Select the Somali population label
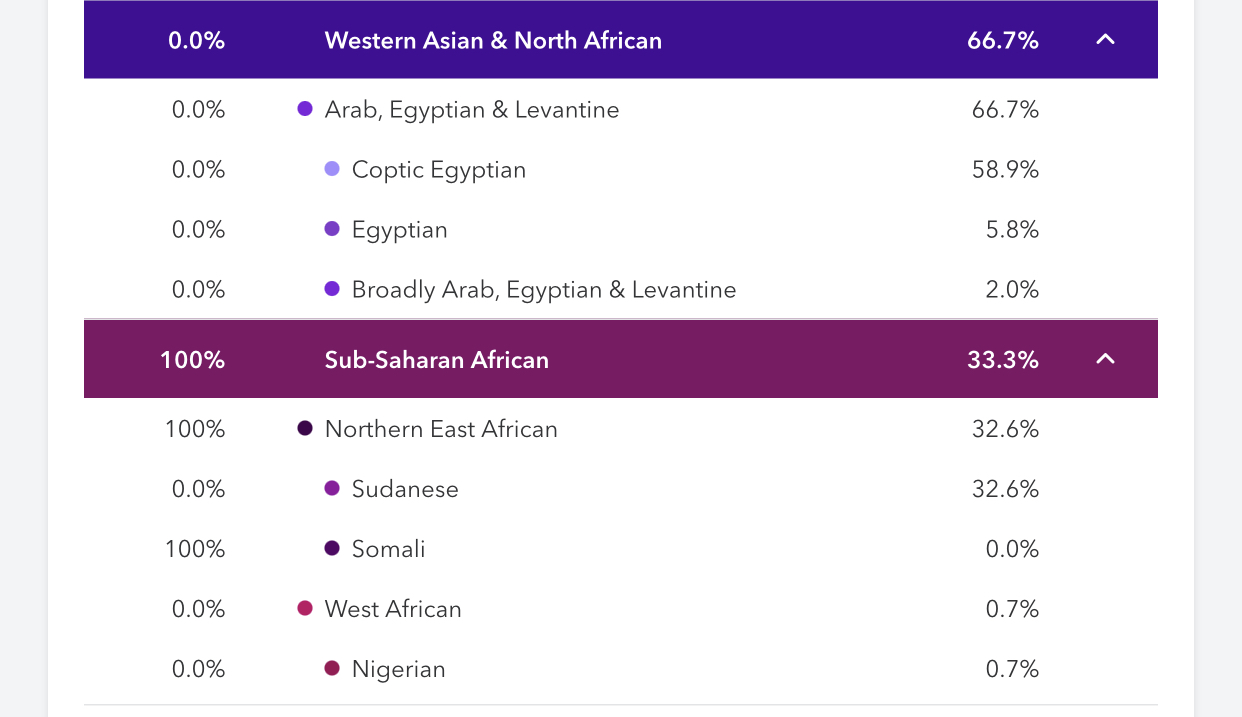 coord(388,550)
